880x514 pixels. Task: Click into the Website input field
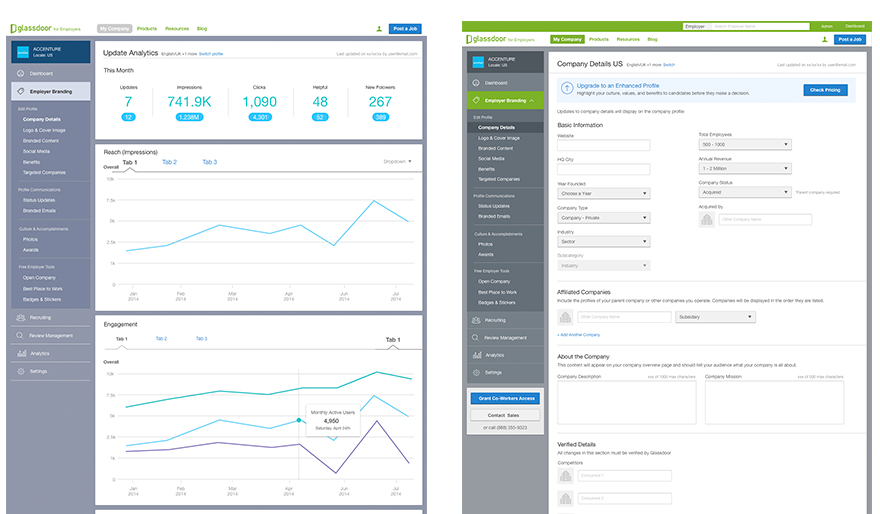click(603, 145)
